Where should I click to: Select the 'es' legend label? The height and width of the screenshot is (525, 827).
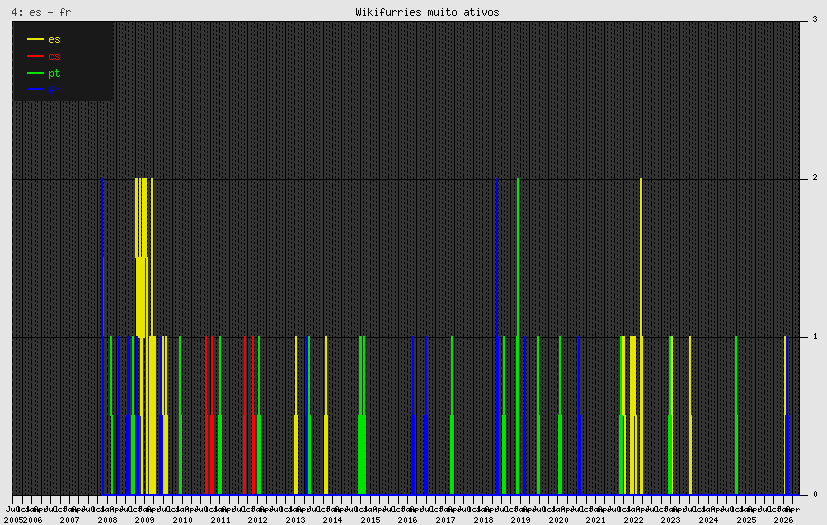click(54, 40)
